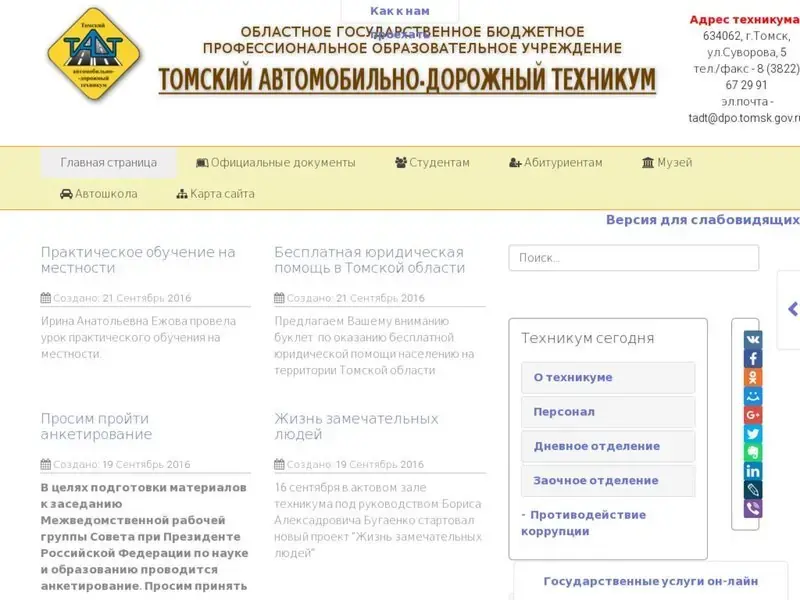Save the page to Evernote
Viewport: 800px width, 600px height.
pos(752,452)
